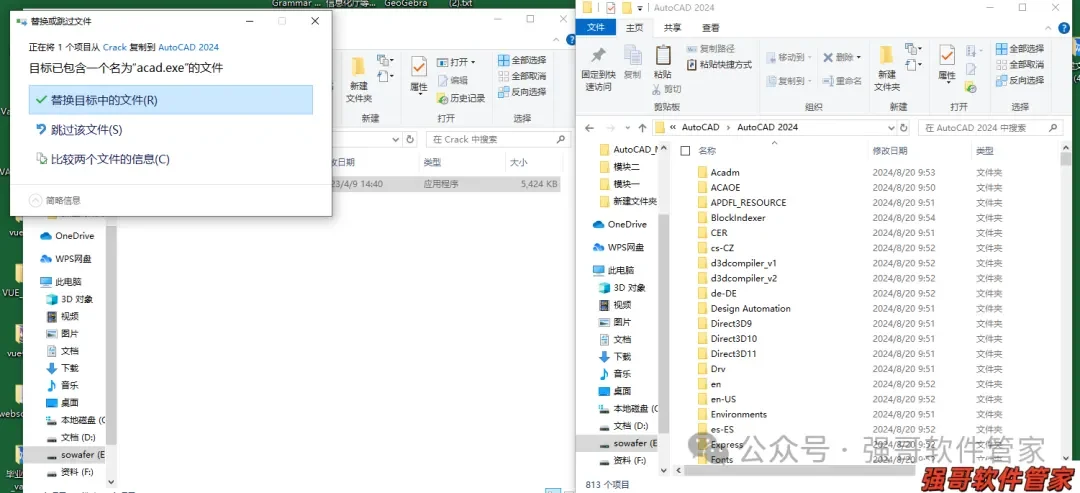This screenshot has height=493, width=1080.
Task: Sort by 类型 column in AutoCAD 2024 window
Action: [984, 151]
